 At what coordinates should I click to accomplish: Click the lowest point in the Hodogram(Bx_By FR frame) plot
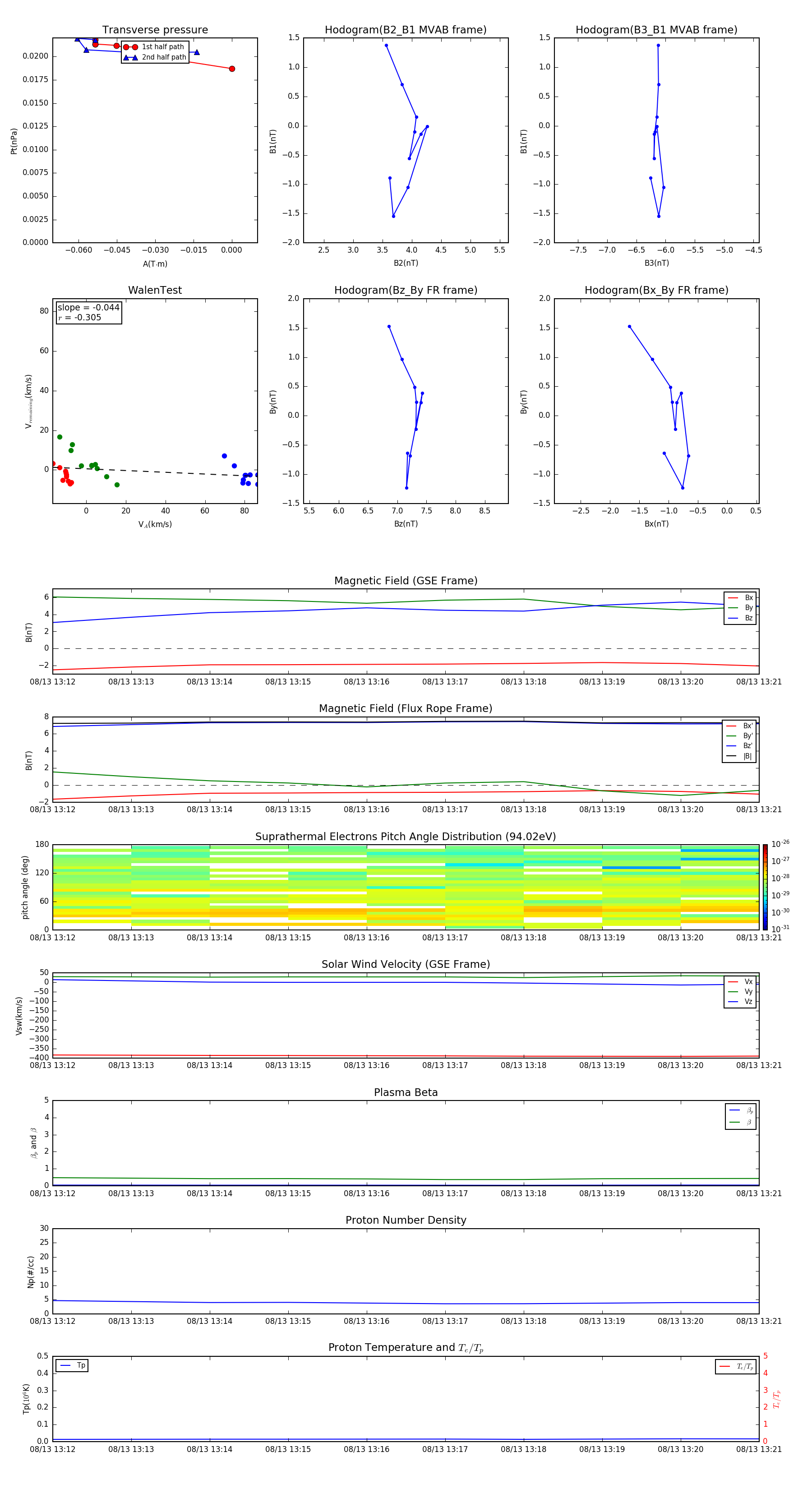683,488
